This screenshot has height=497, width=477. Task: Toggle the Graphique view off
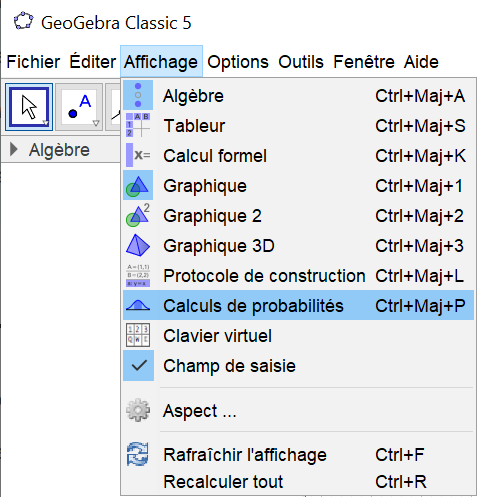coord(298,185)
